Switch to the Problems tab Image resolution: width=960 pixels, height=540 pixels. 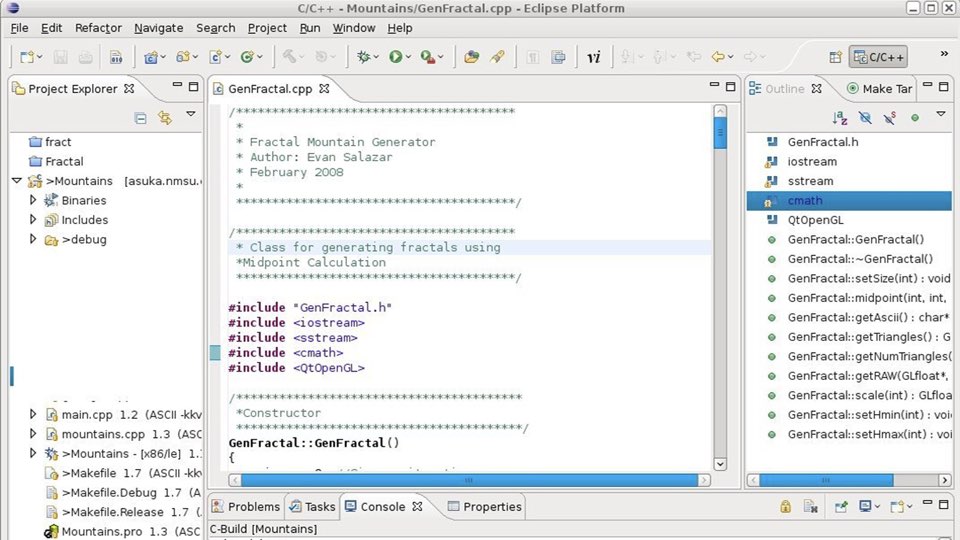246,506
